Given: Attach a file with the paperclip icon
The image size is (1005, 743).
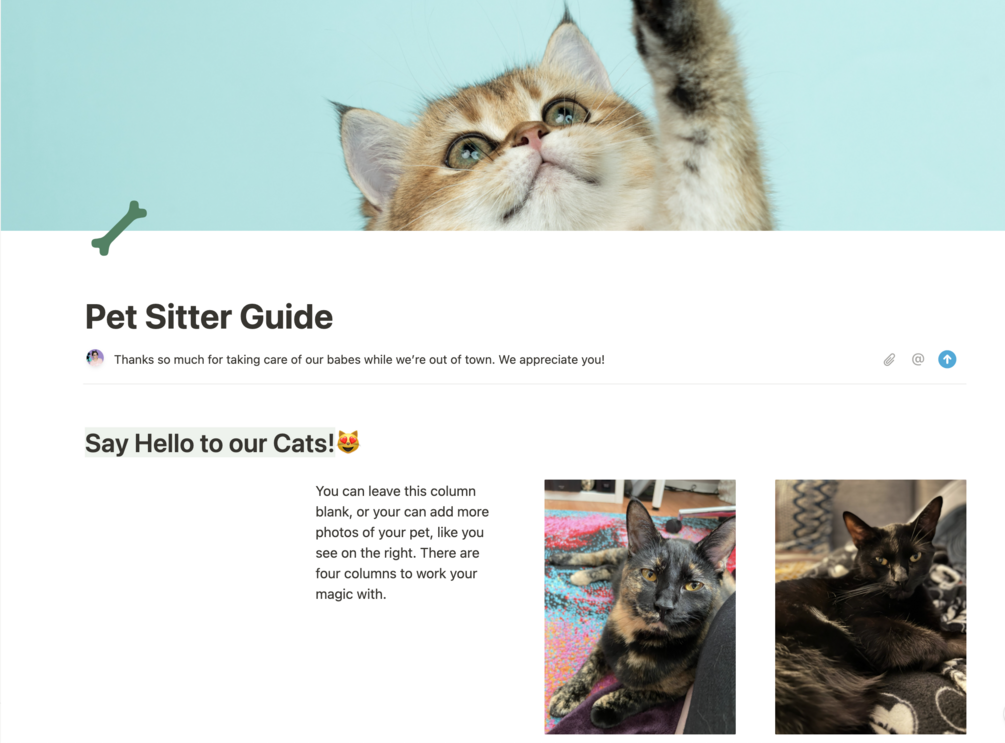Looking at the screenshot, I should [889, 360].
